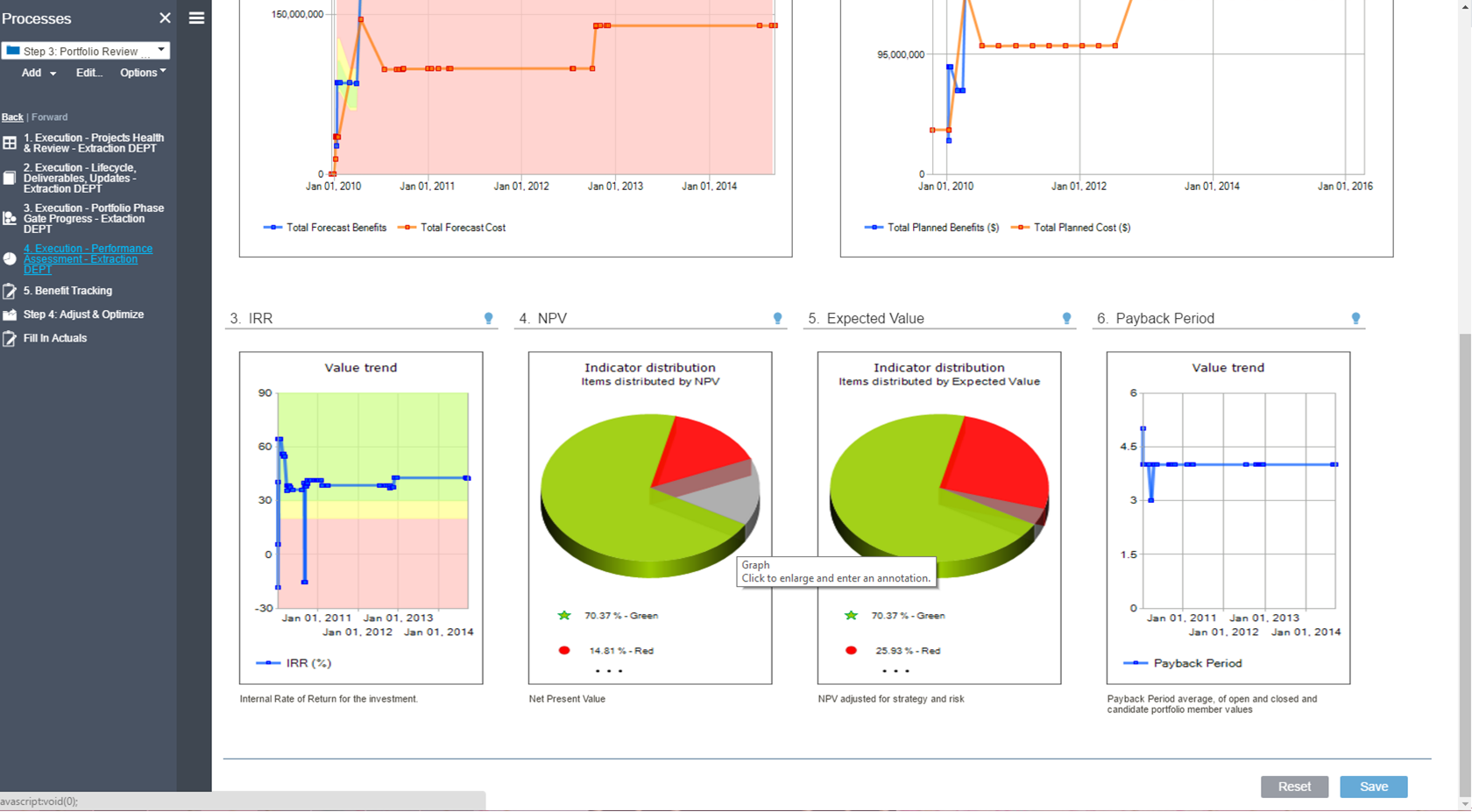Select the Execution - Performance Assessment step

click(x=88, y=258)
